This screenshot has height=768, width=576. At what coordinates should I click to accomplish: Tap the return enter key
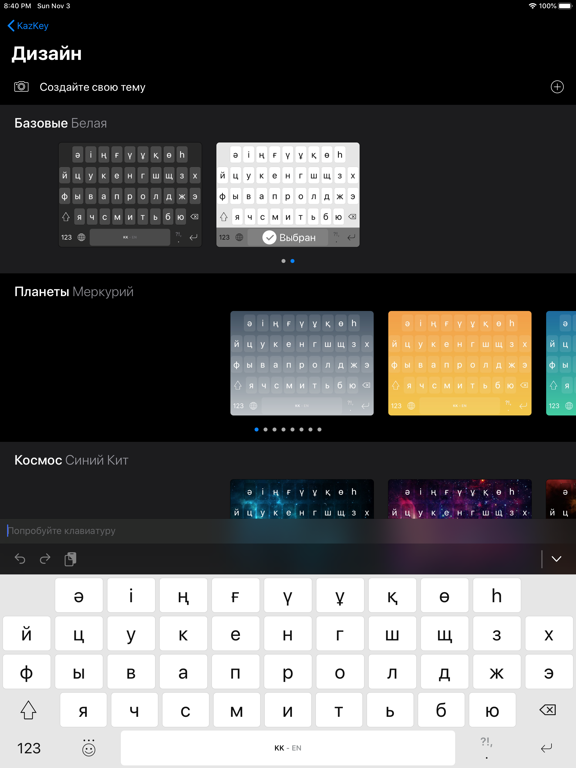point(547,748)
